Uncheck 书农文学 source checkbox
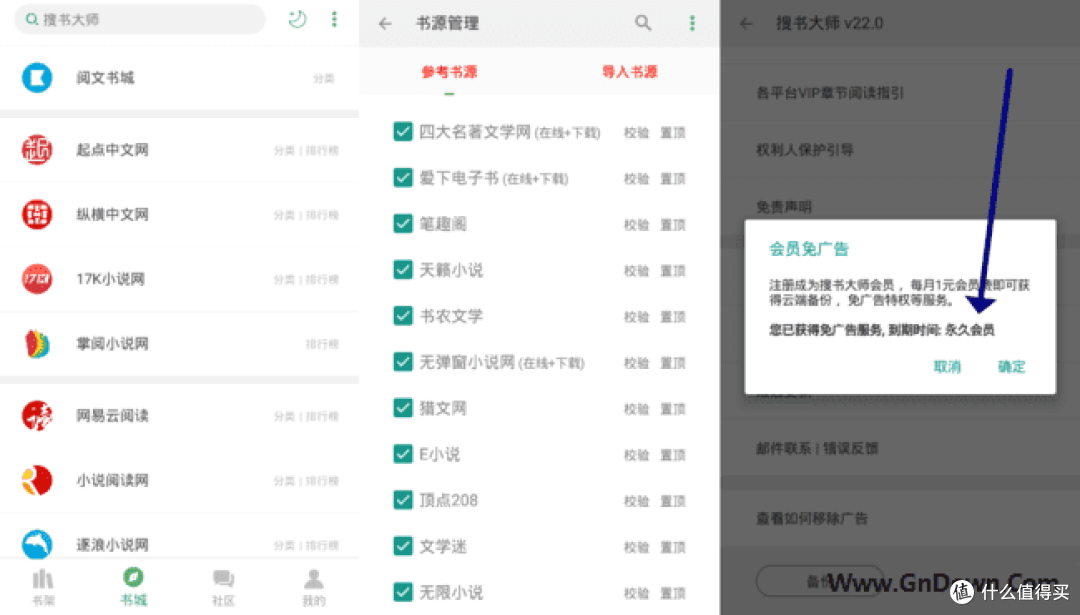This screenshot has width=1080, height=615. 403,316
